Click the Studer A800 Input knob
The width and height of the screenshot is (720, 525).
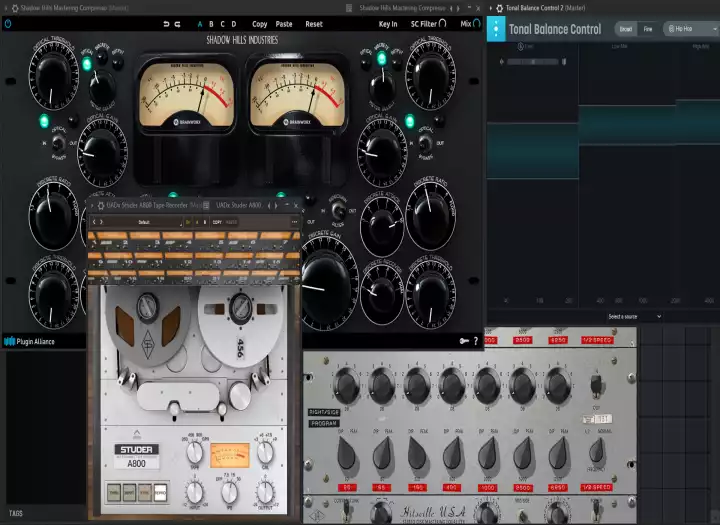195,492
